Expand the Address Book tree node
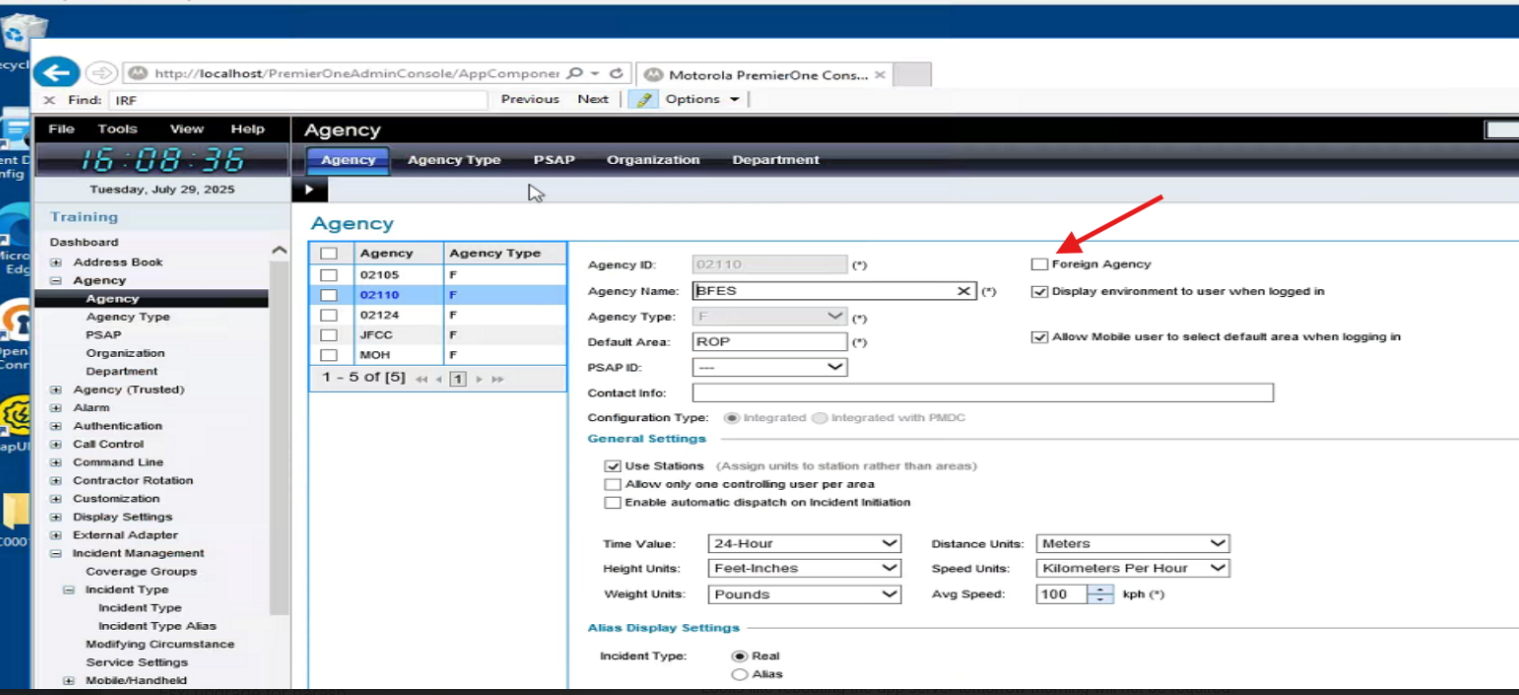 [x=56, y=262]
